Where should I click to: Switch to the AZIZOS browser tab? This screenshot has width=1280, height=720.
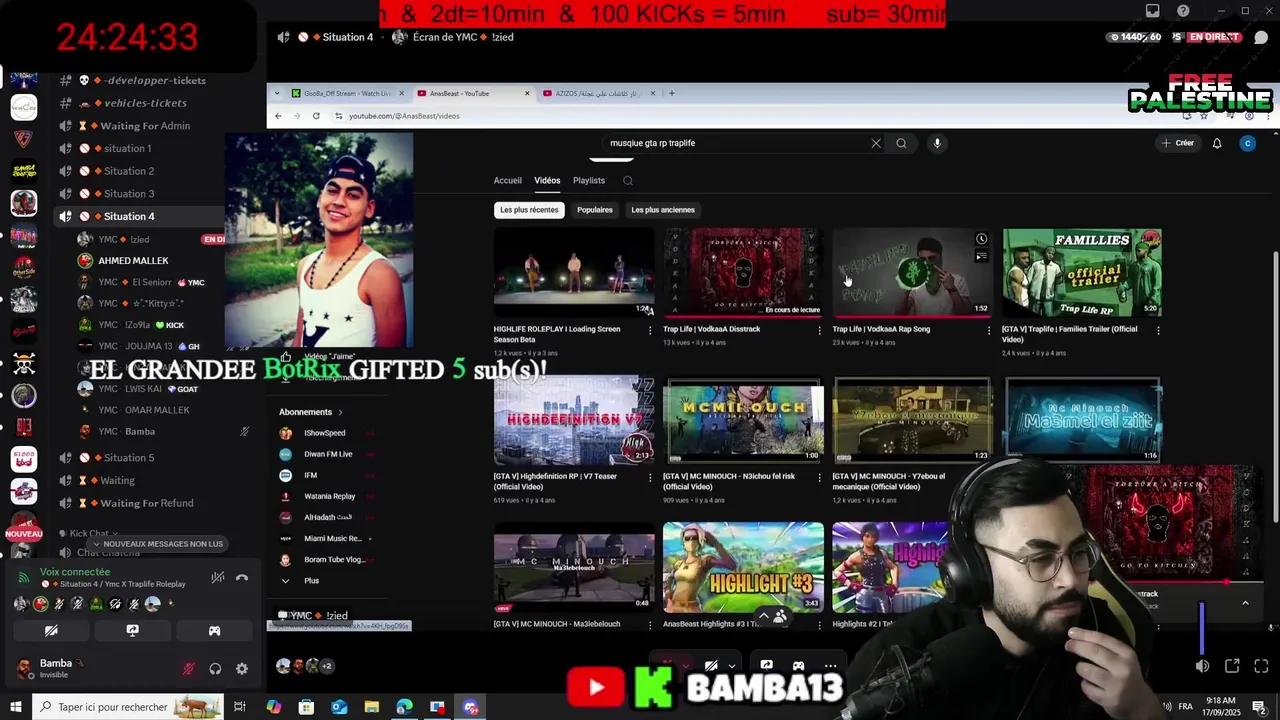[x=598, y=93]
